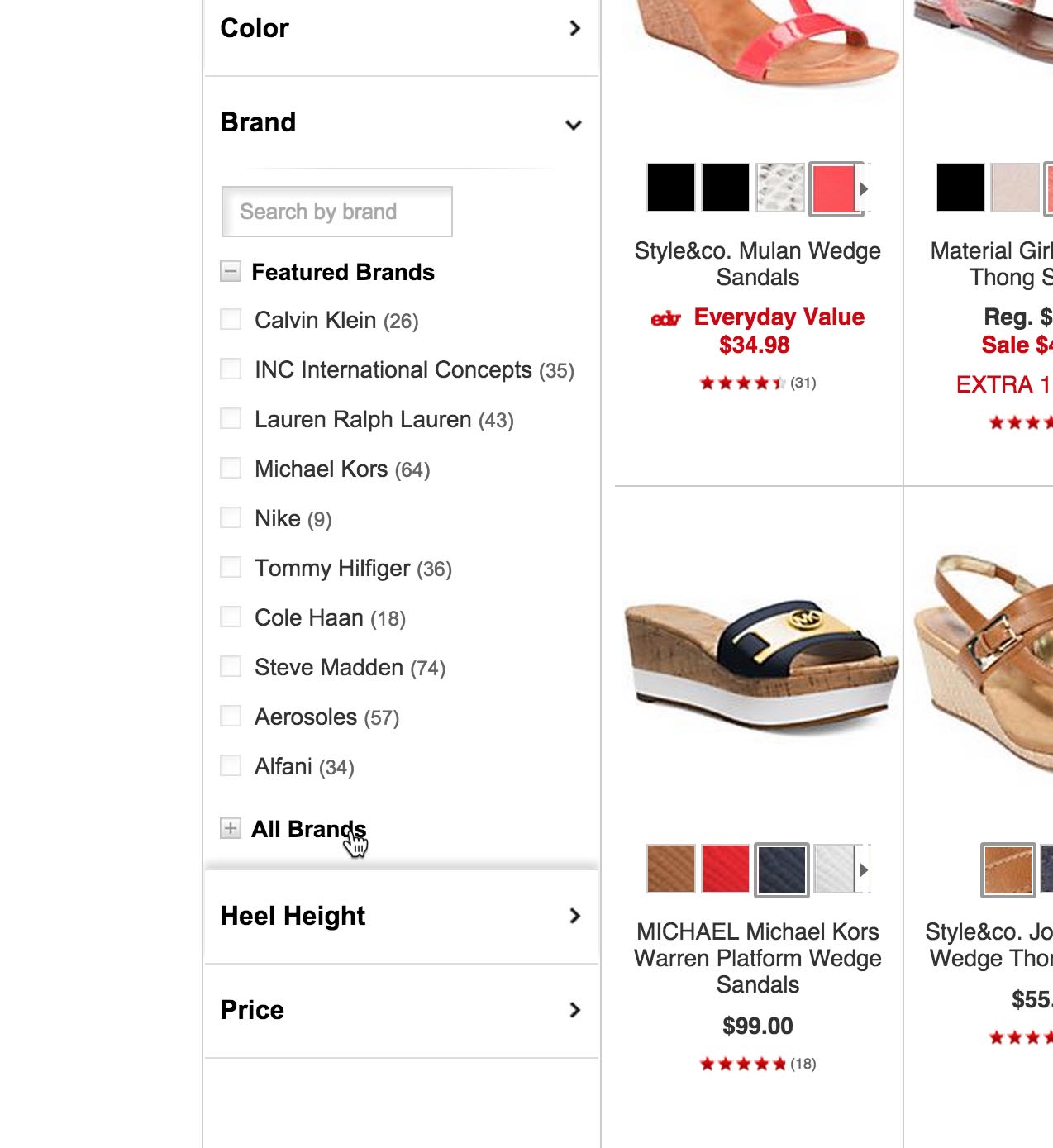Expand the Heel Height filter
This screenshot has width=1053, height=1148.
[x=574, y=916]
